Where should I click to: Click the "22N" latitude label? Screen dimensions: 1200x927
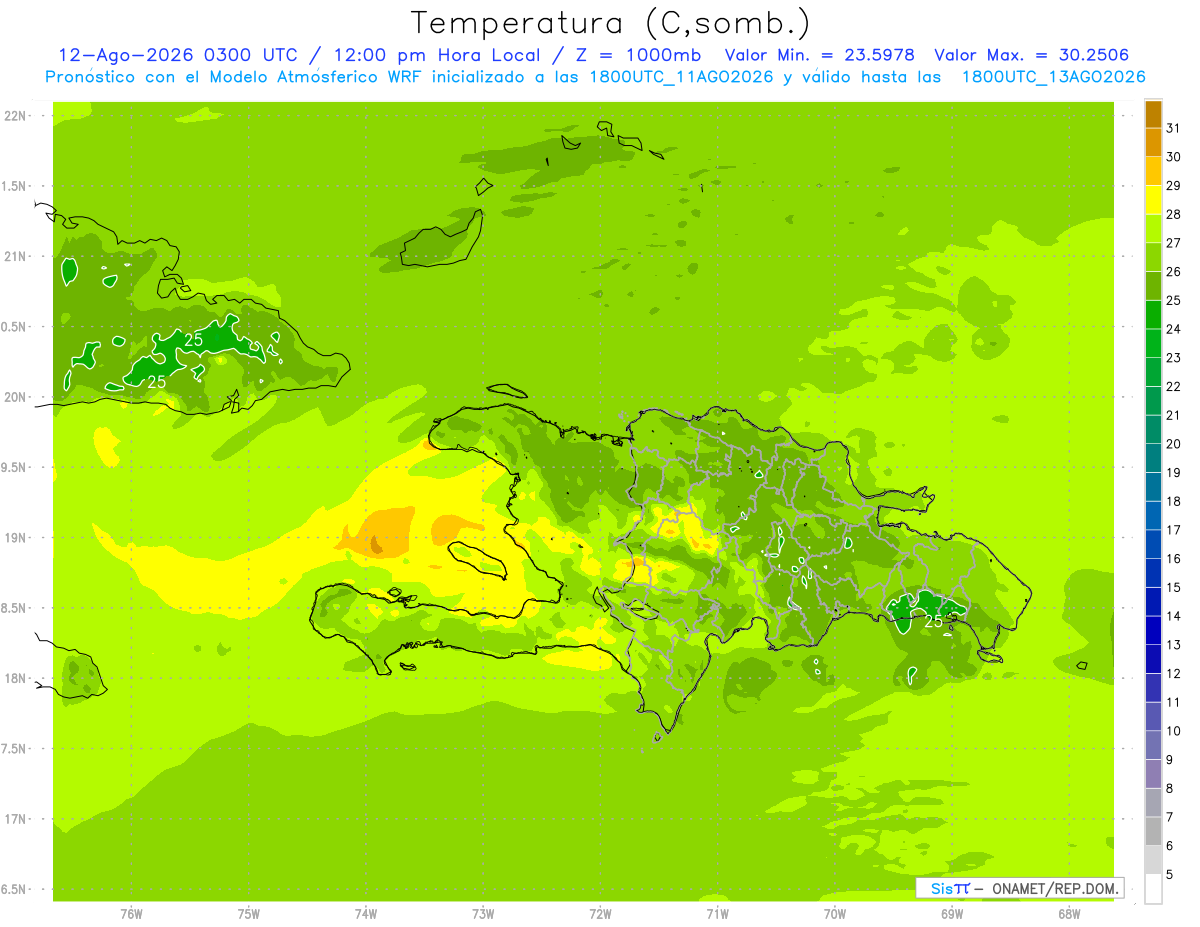point(15,116)
